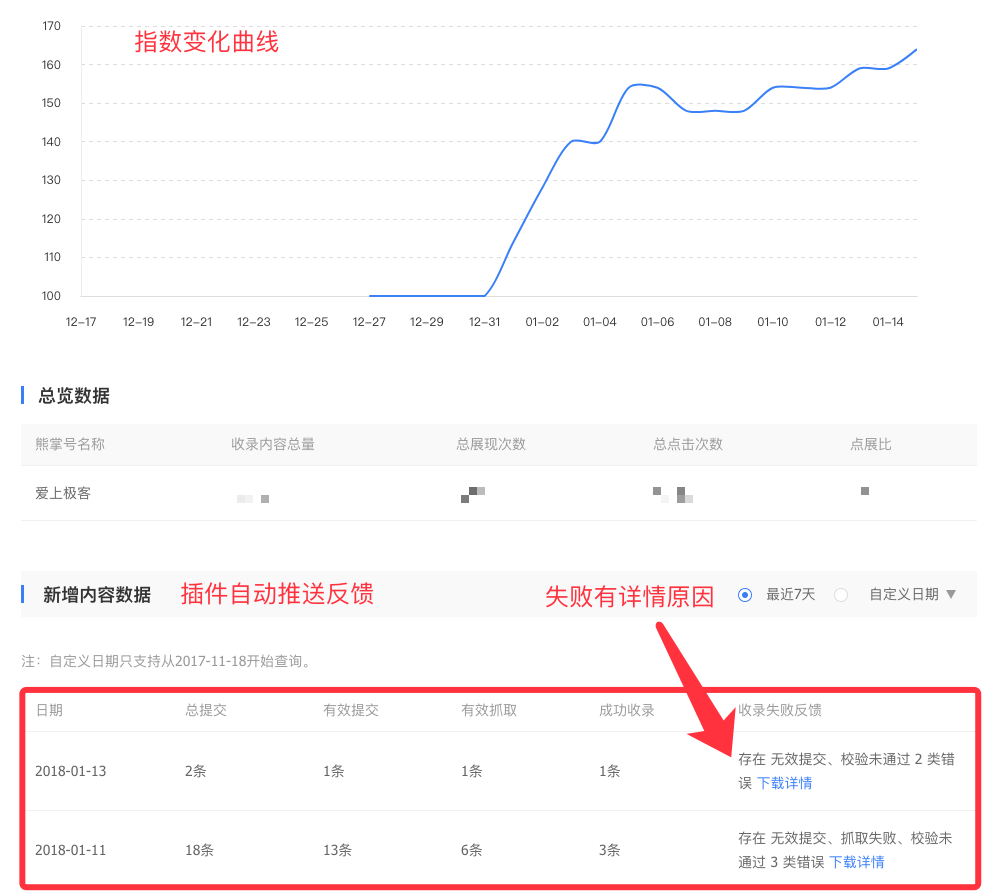
Task: Click the 总提交 column header
Action: click(206, 710)
